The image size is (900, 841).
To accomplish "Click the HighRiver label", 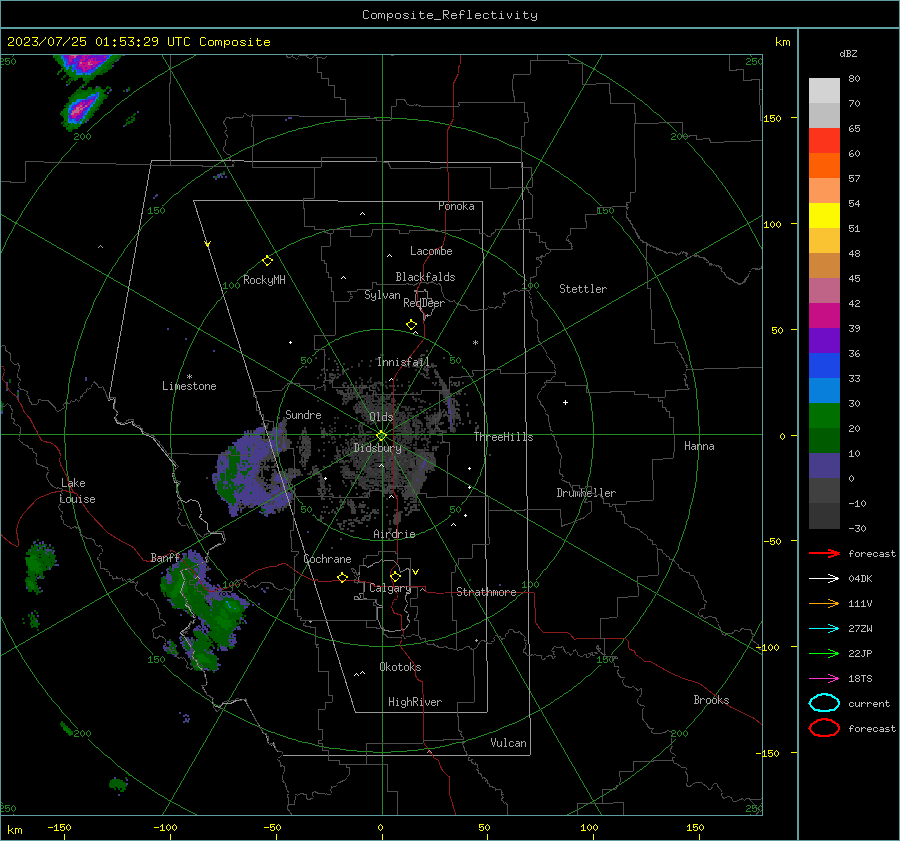I will pos(415,702).
